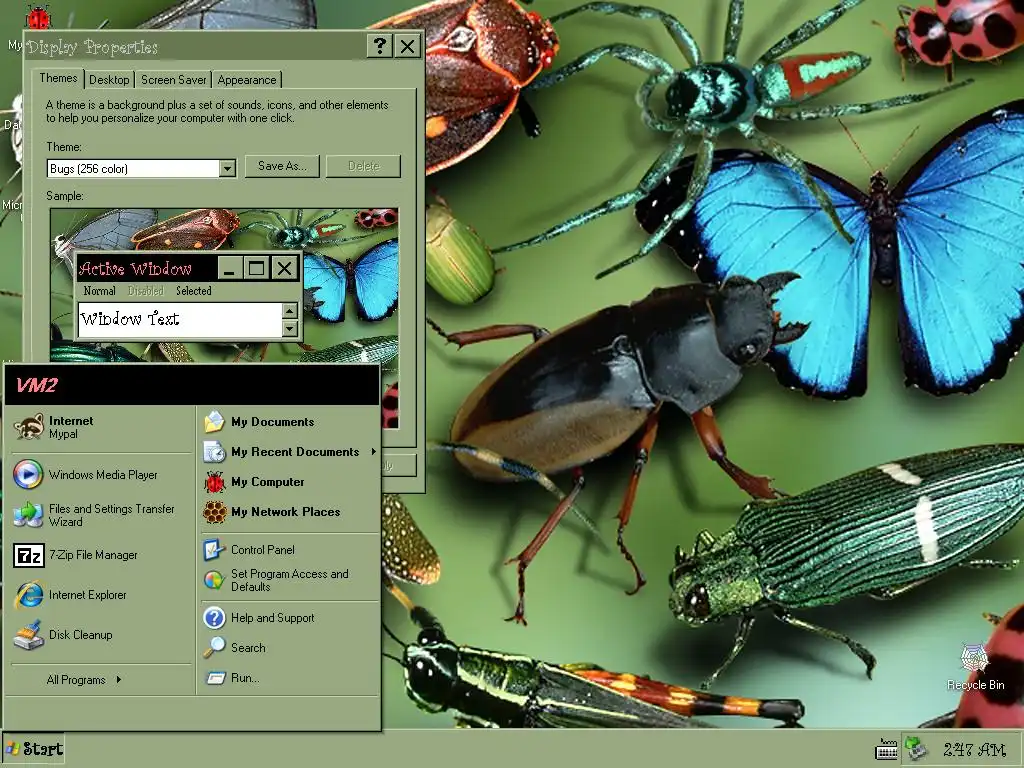1024x768 pixels.
Task: Open Set Program Access and Defaults icon
Action: 214,580
